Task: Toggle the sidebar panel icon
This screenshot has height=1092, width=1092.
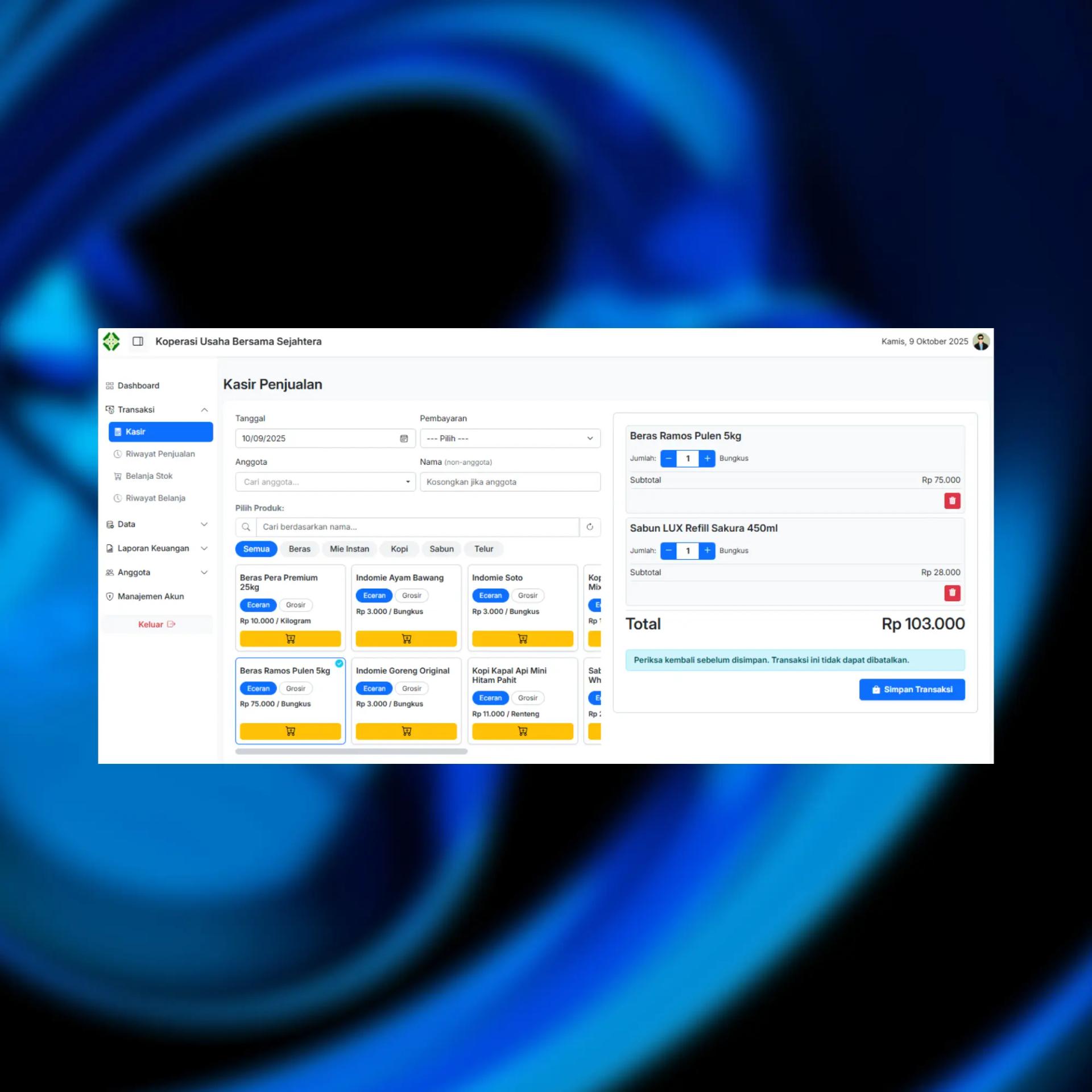Action: [138, 341]
